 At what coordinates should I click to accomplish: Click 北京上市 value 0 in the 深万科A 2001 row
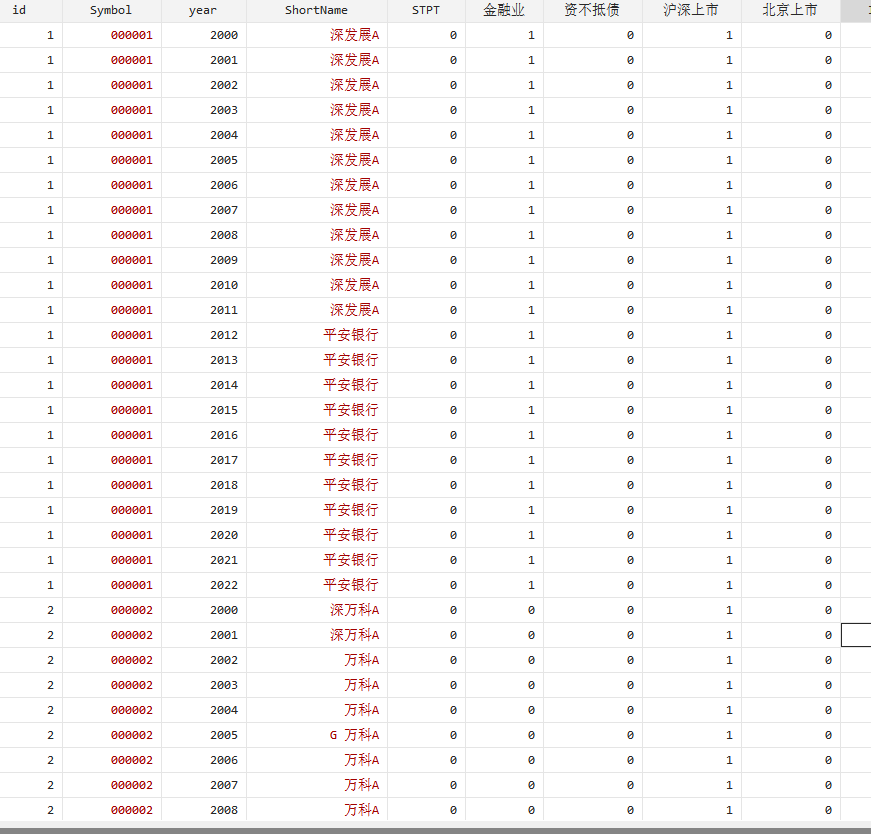(x=828, y=635)
